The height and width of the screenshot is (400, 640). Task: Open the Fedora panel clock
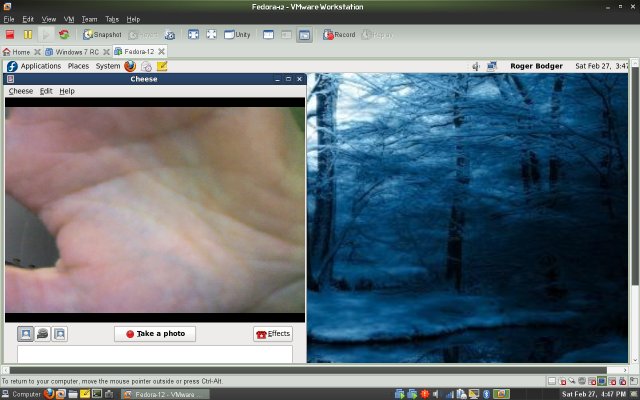(x=601, y=66)
